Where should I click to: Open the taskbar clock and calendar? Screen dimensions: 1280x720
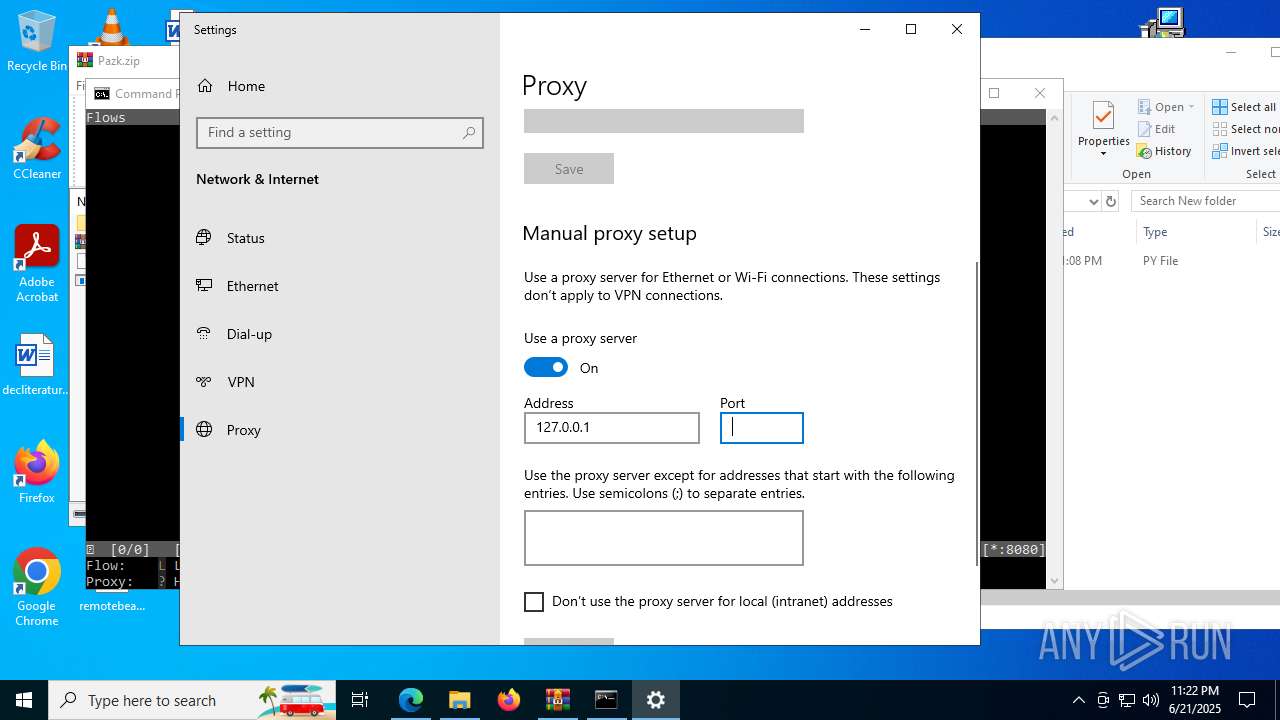click(x=1194, y=700)
